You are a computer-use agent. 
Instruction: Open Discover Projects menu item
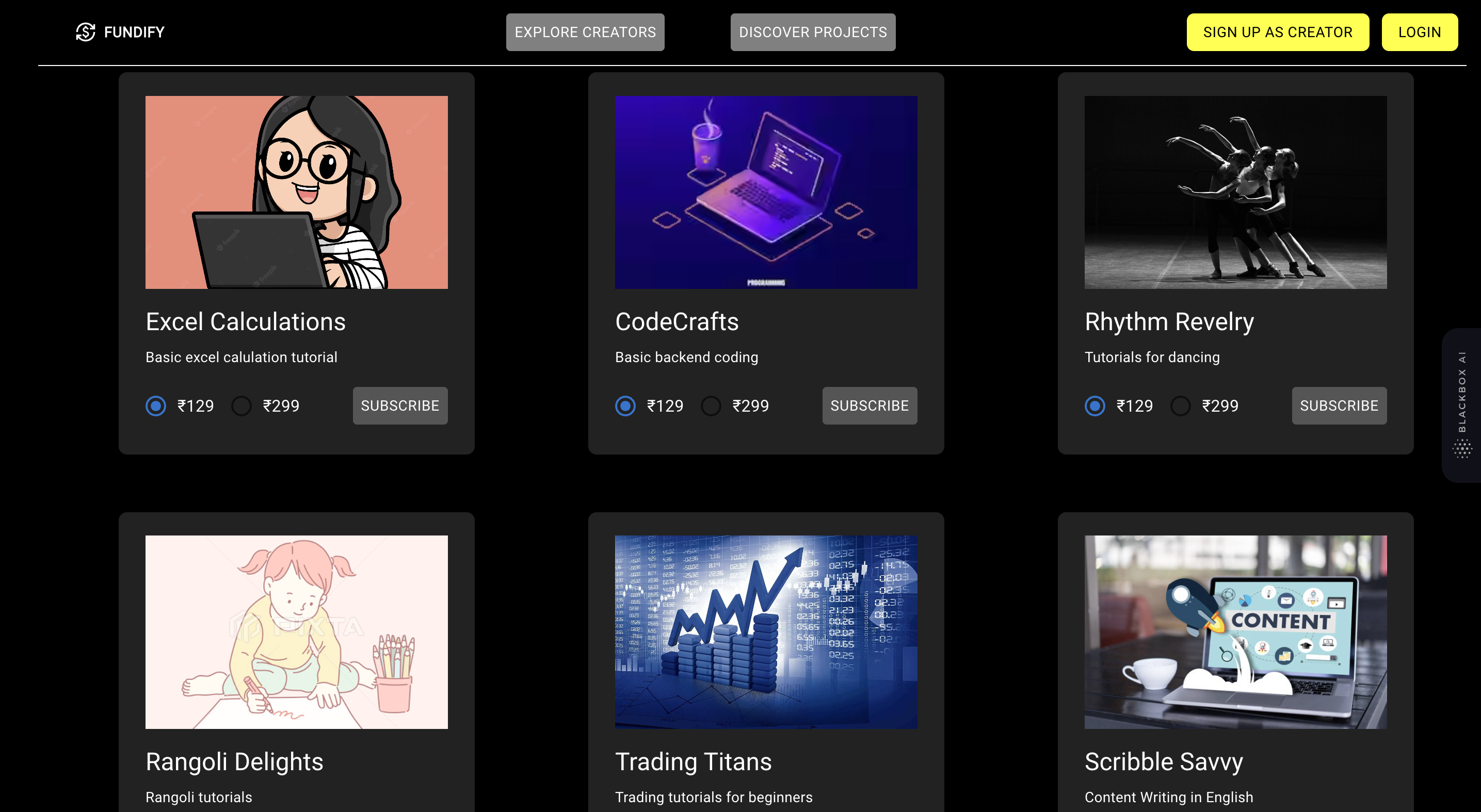(812, 32)
